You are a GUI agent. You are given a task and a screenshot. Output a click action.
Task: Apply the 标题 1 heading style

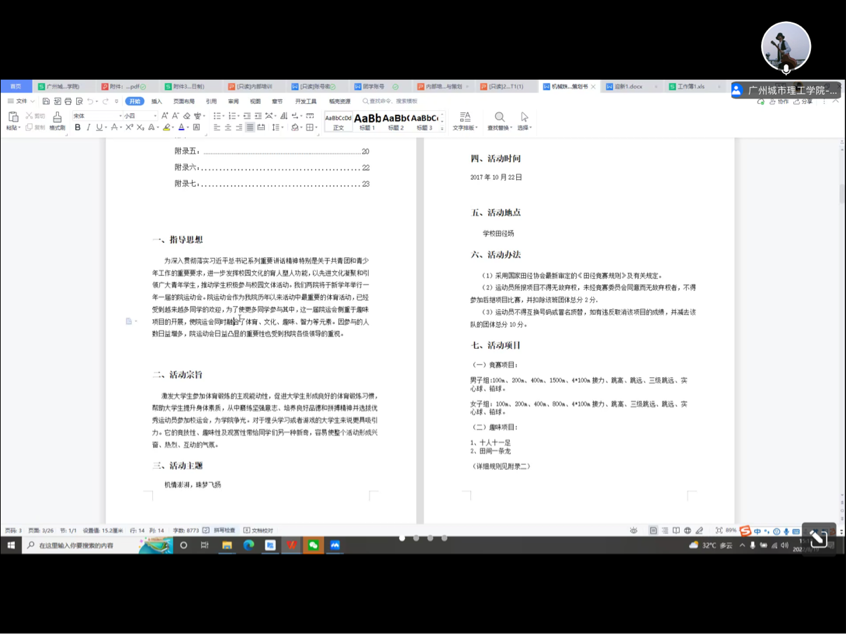point(366,118)
